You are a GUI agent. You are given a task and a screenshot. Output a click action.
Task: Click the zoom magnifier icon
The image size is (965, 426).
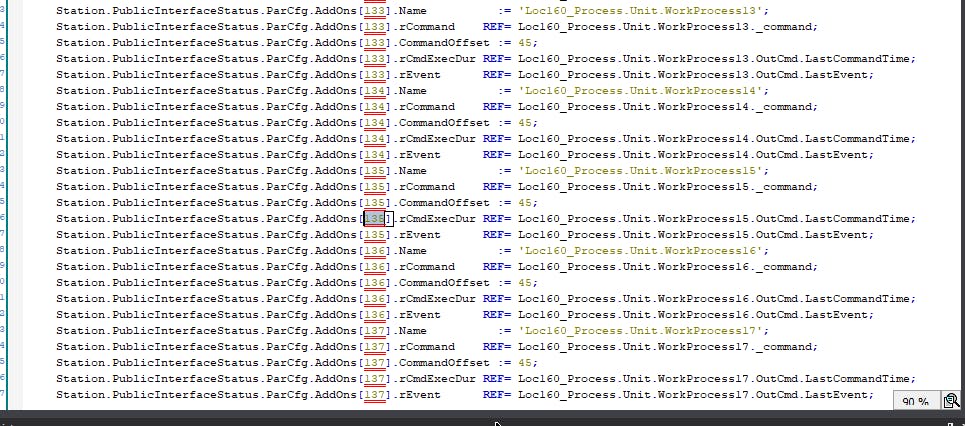click(951, 400)
